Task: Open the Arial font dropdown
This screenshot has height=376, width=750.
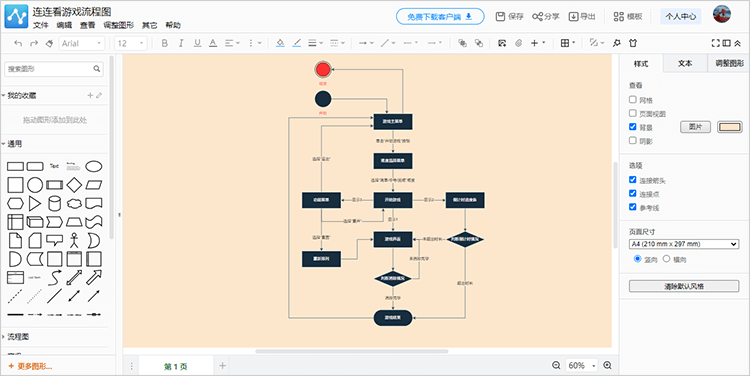Action: pyautogui.click(x=82, y=43)
